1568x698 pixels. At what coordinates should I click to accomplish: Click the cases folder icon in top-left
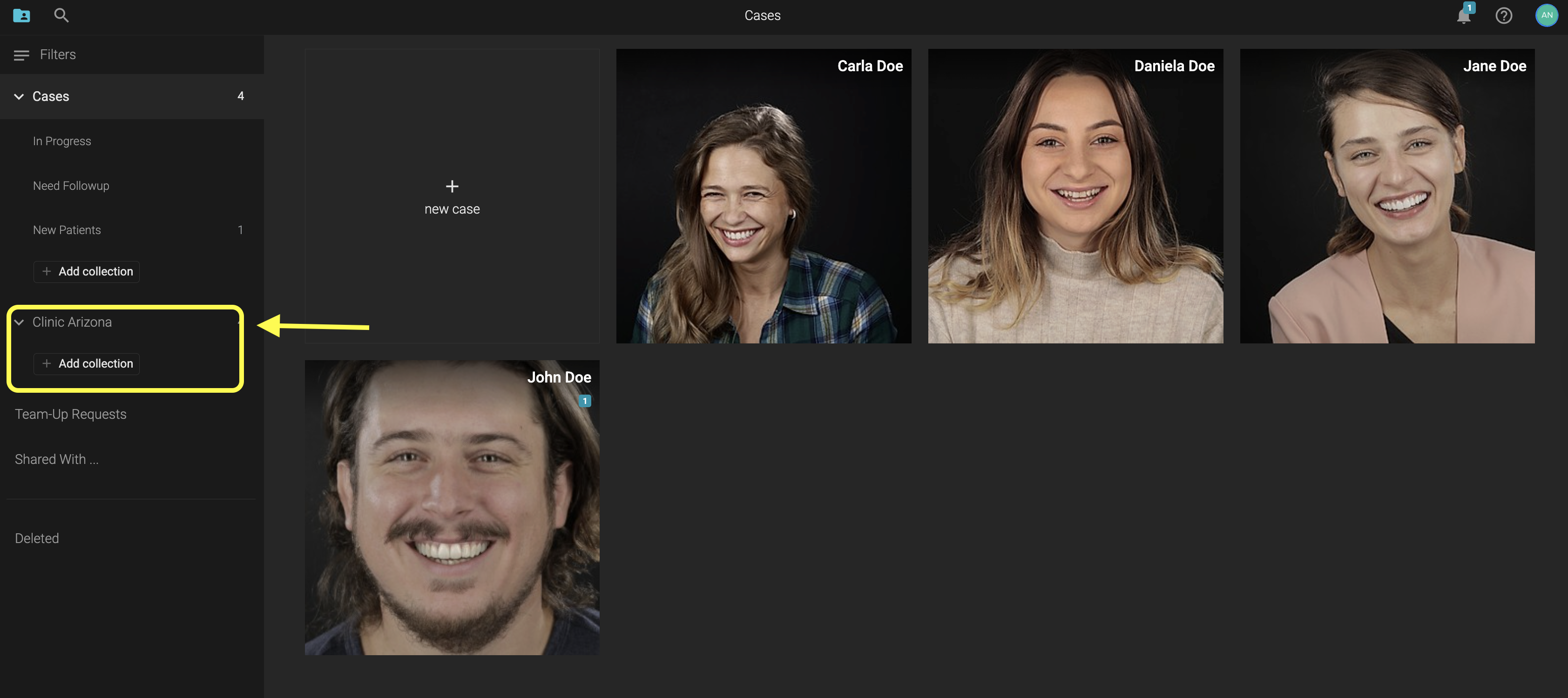click(21, 15)
